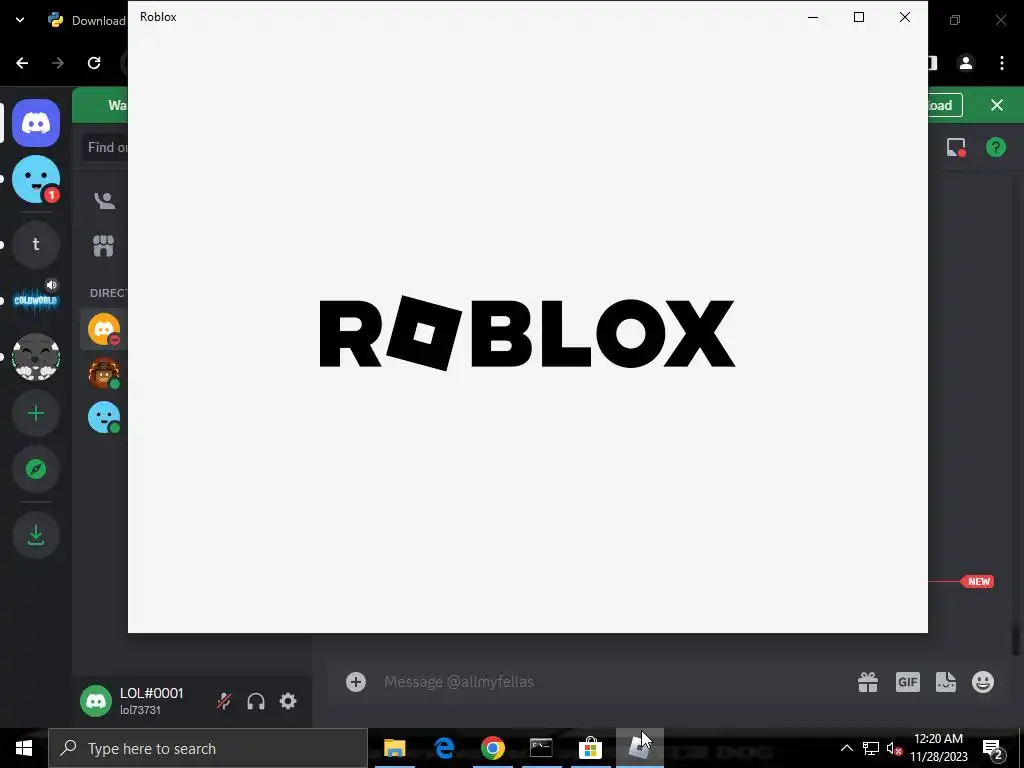Open the COLDWORLD server icon

coord(36,300)
